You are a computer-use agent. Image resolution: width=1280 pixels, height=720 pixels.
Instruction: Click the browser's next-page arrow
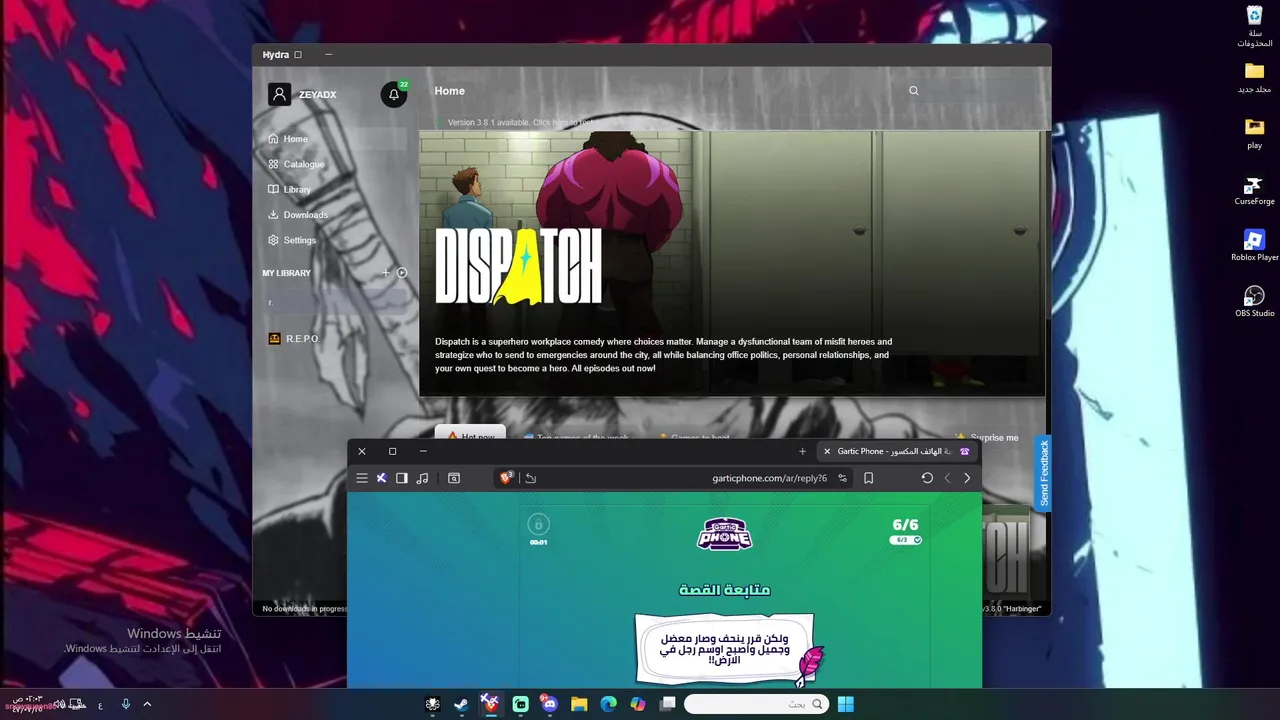pyautogui.click(x=947, y=478)
